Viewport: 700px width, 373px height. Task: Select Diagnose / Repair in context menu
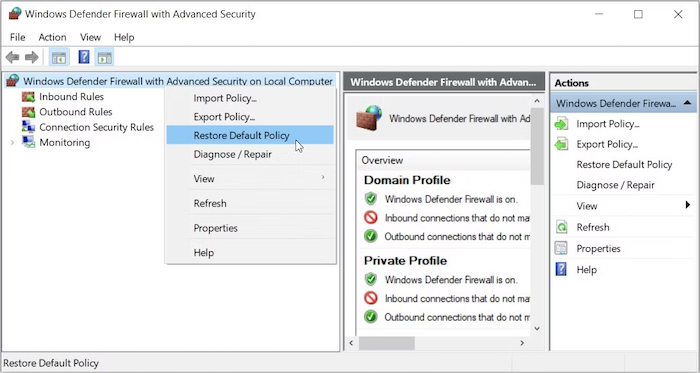[x=250, y=154]
